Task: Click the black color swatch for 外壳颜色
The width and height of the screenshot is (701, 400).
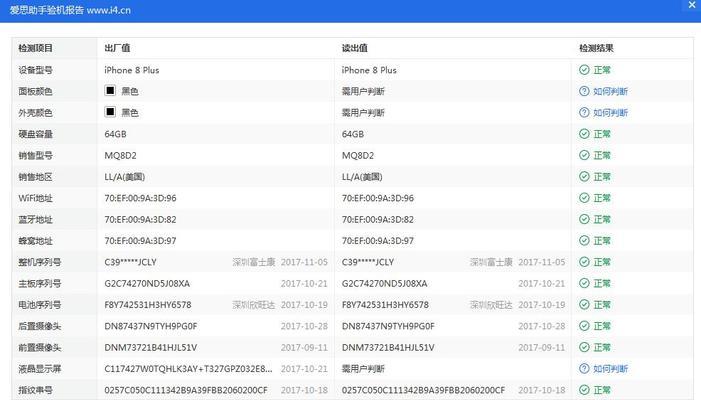Action: click(110, 112)
